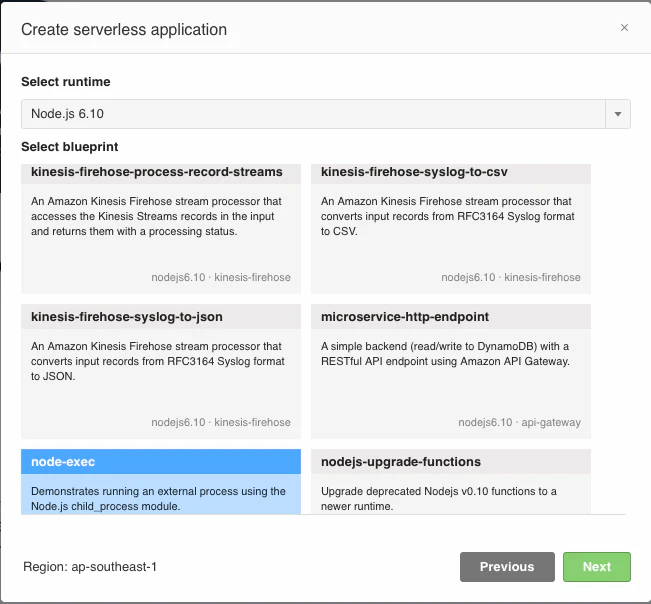Select the nodejs-upgrade-functions blueprint
This screenshot has height=604, width=651.
[x=450, y=482]
